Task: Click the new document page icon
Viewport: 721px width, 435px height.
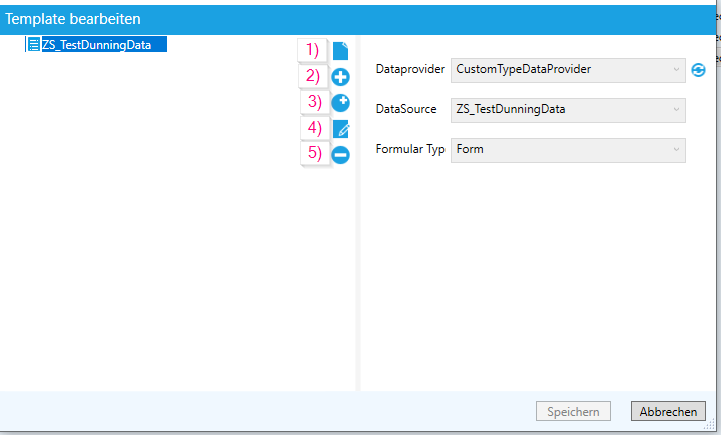Action: tap(340, 51)
